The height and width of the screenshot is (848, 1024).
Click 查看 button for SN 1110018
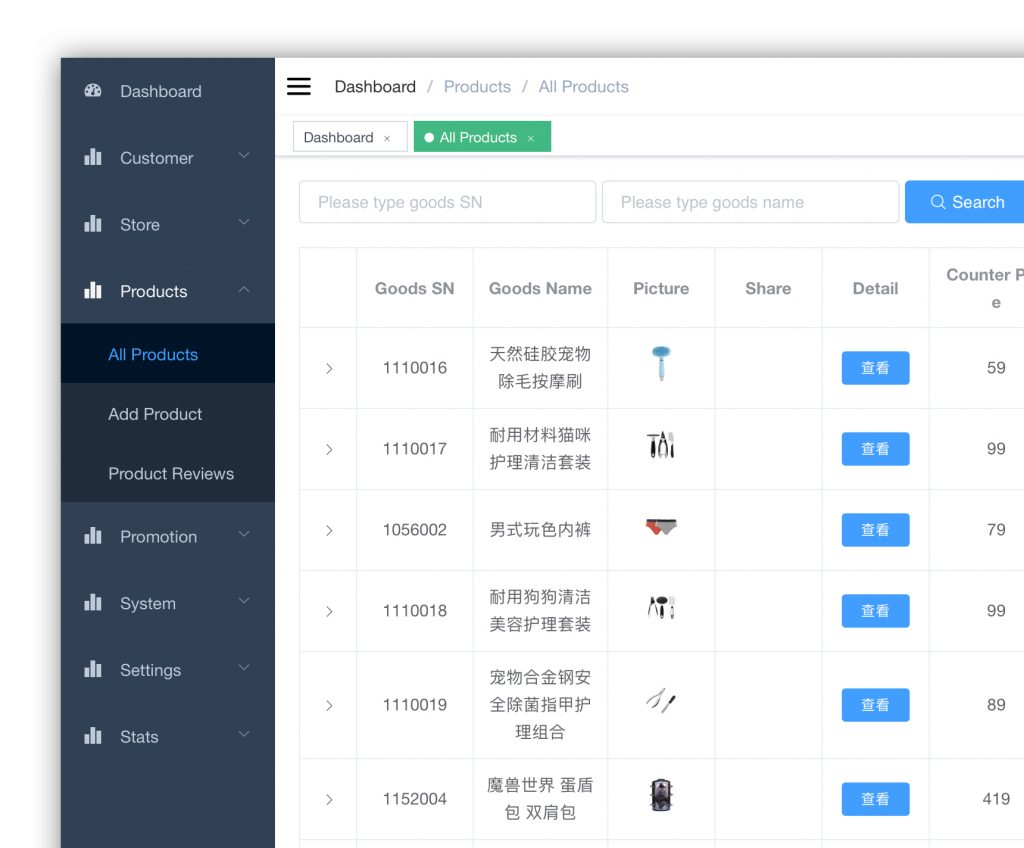[x=875, y=611]
